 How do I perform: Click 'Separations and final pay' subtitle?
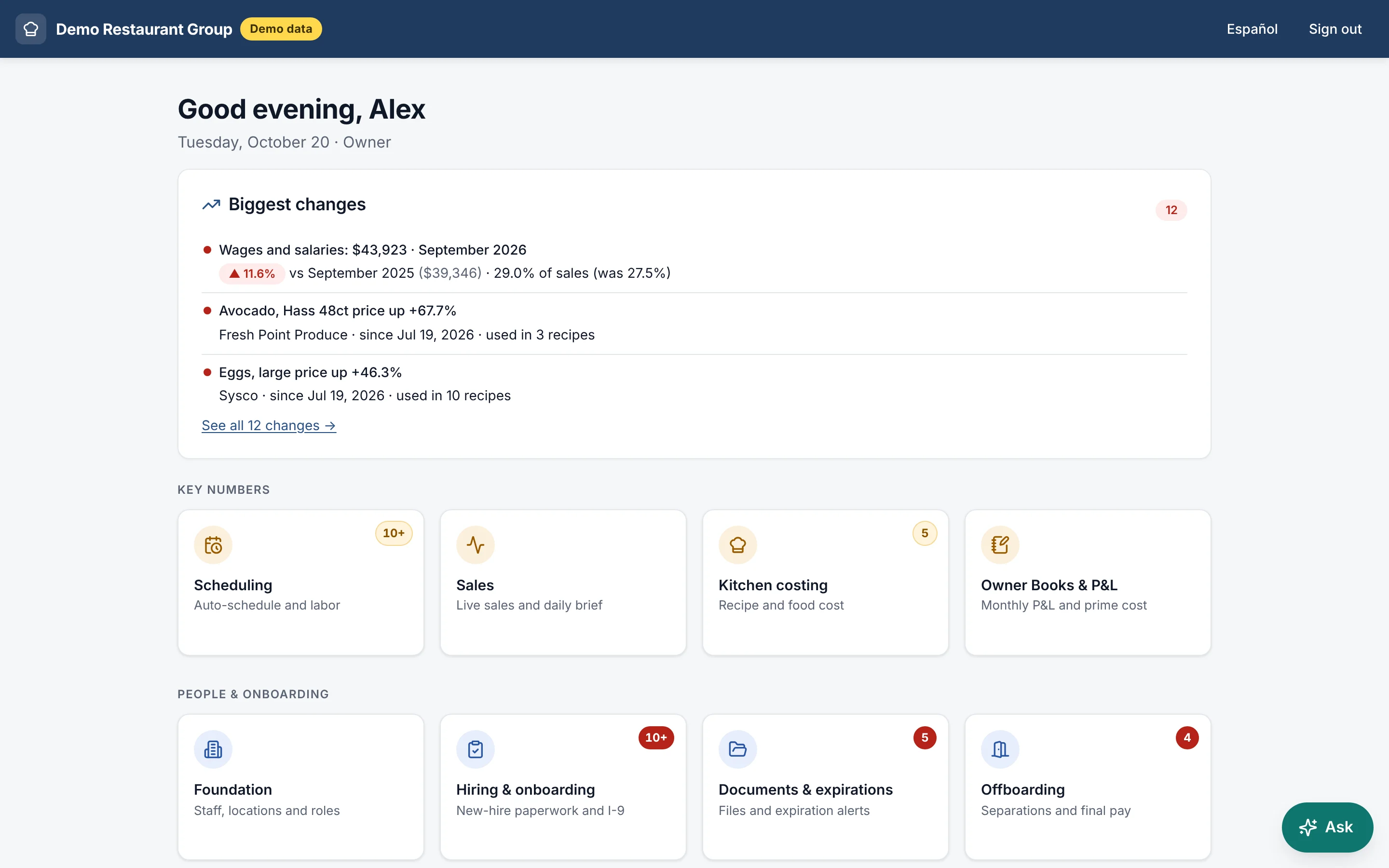point(1056,811)
